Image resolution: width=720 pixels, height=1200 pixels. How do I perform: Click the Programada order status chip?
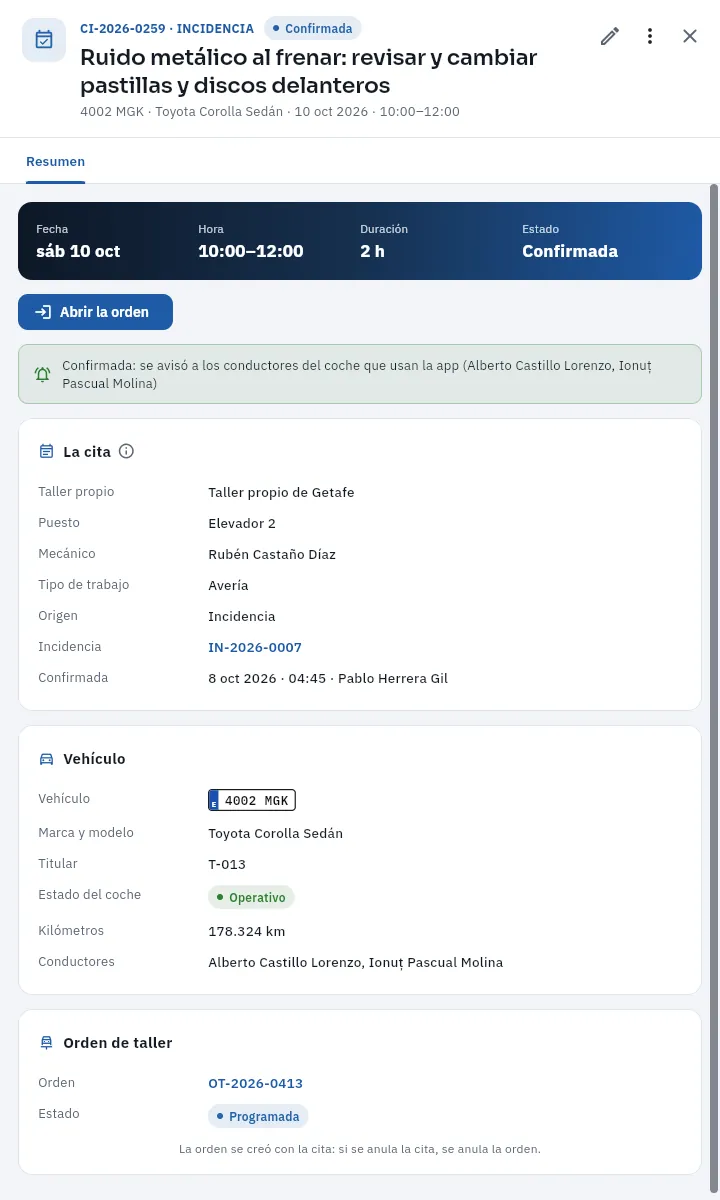(x=258, y=1116)
